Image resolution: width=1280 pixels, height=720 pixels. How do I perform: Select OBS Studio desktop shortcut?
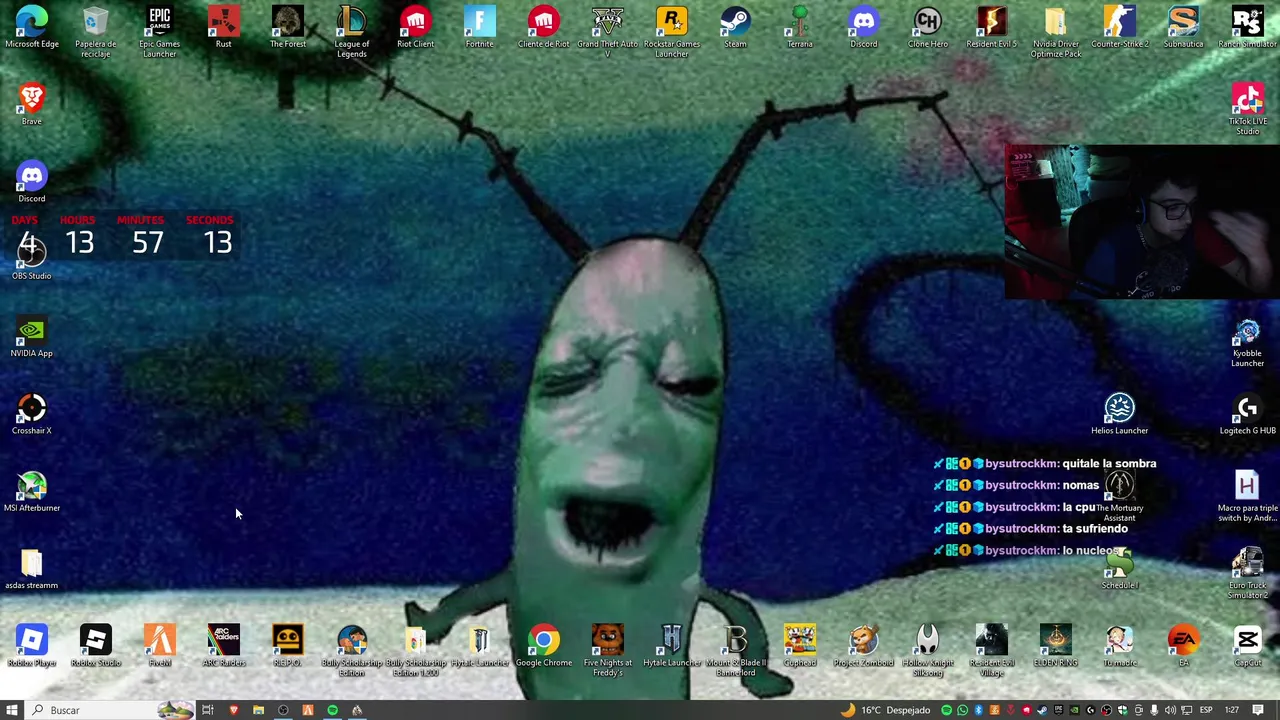pyautogui.click(x=31, y=258)
